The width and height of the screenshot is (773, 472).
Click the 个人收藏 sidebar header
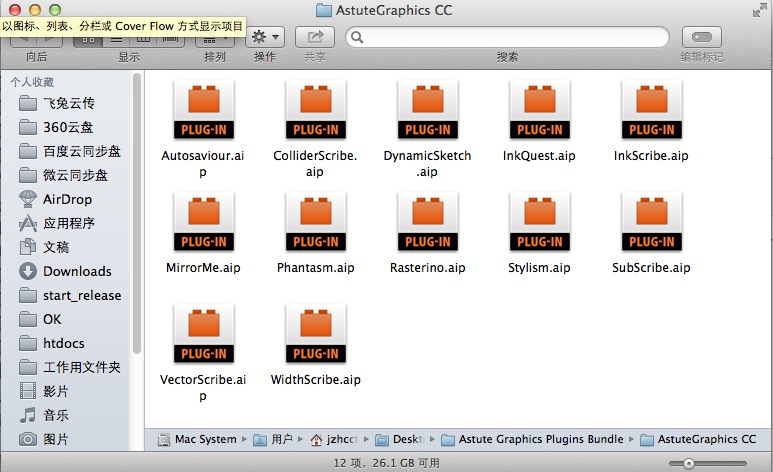point(32,82)
